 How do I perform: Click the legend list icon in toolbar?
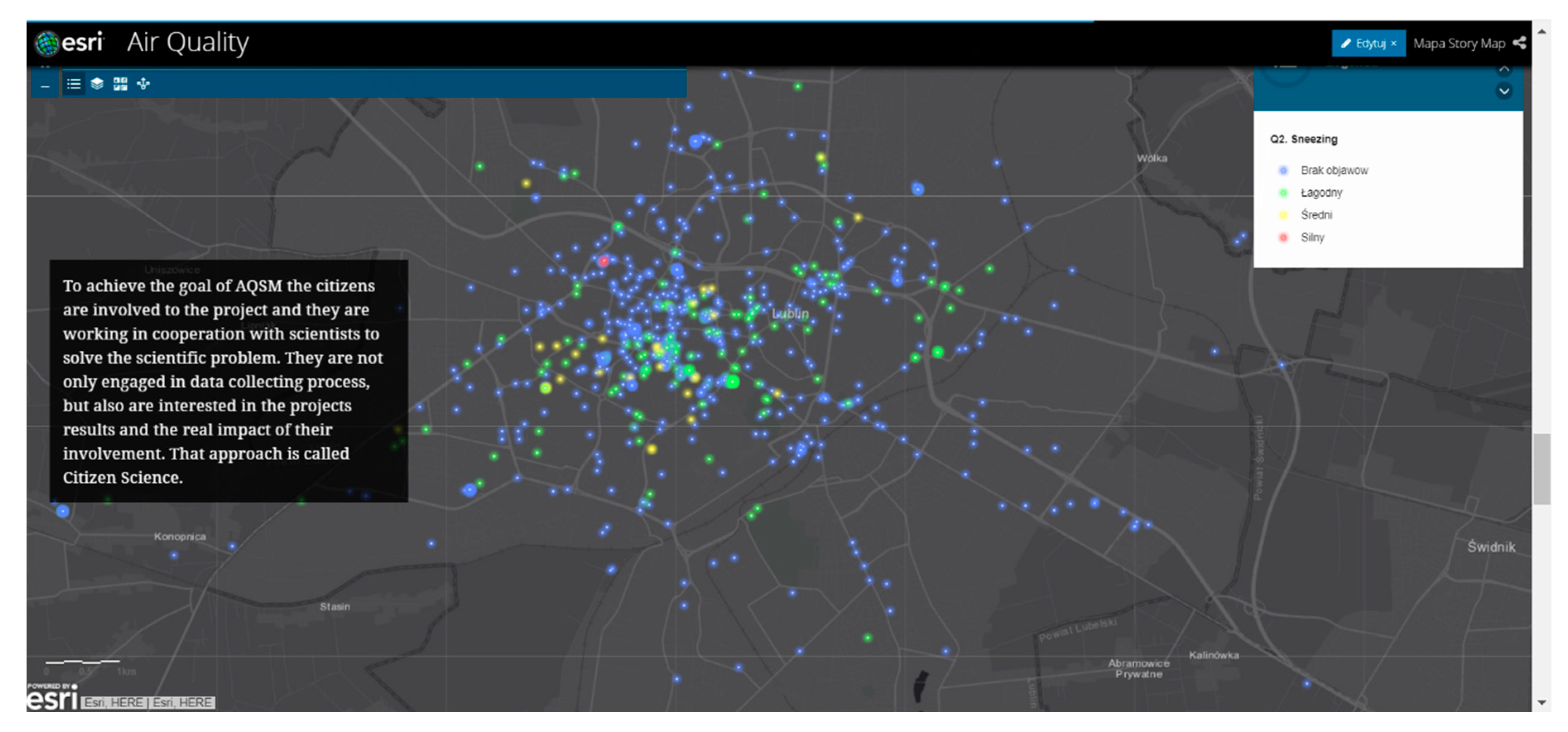pos(74,84)
